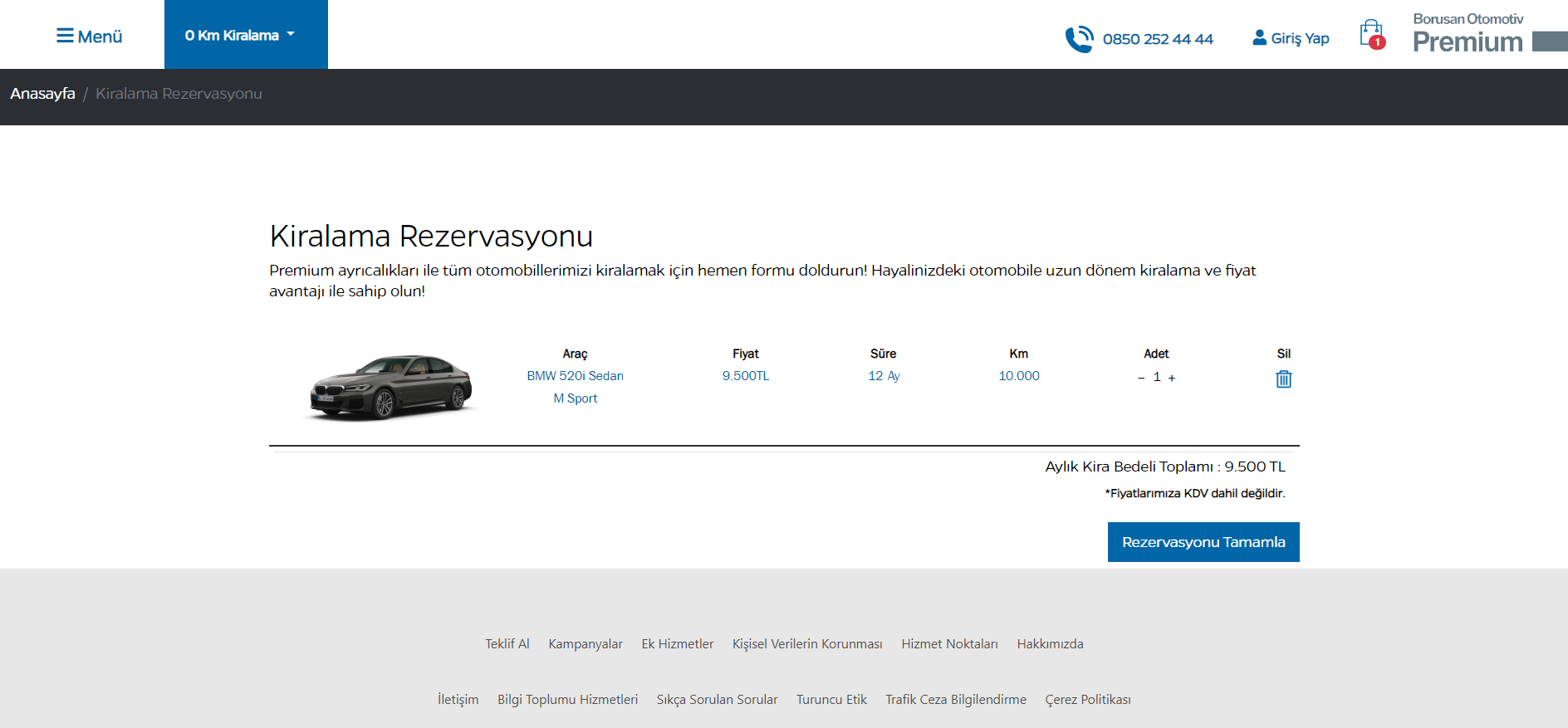Image resolution: width=1568 pixels, height=728 pixels.
Task: Open BMW 520i Sedan M Sport link
Action: 575,387
